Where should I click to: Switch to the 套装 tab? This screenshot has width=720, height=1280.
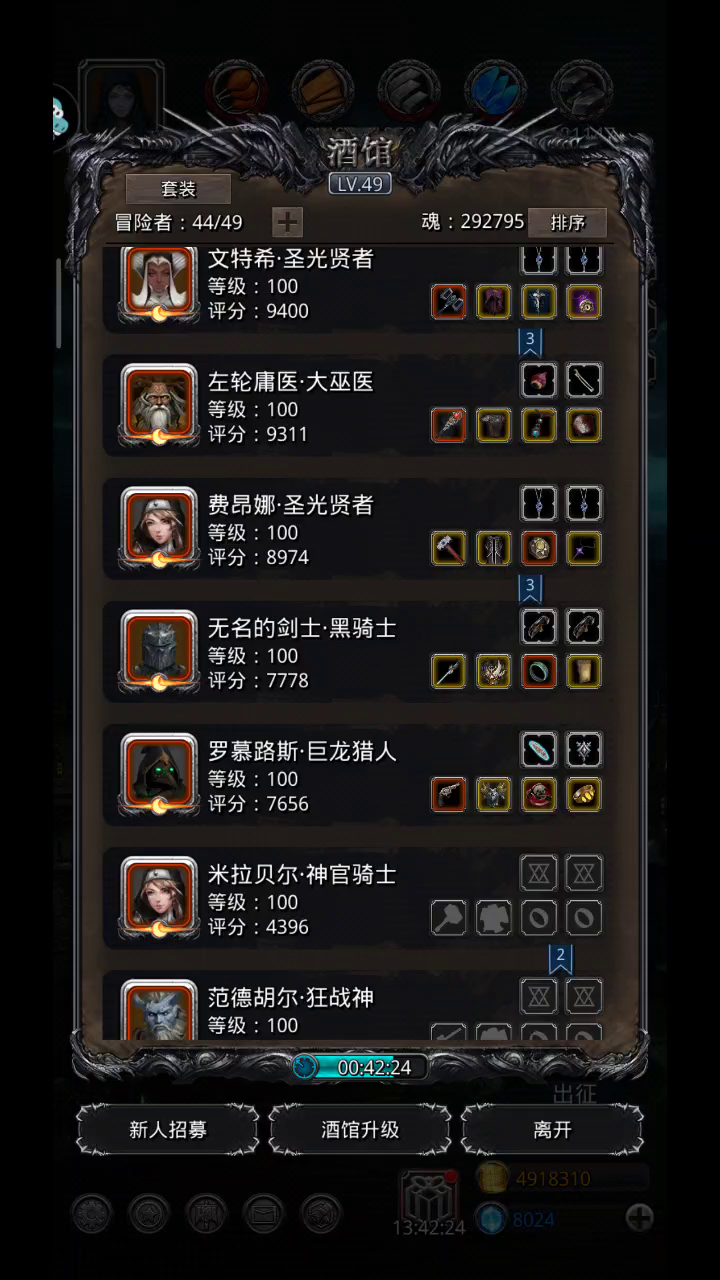pyautogui.click(x=178, y=189)
